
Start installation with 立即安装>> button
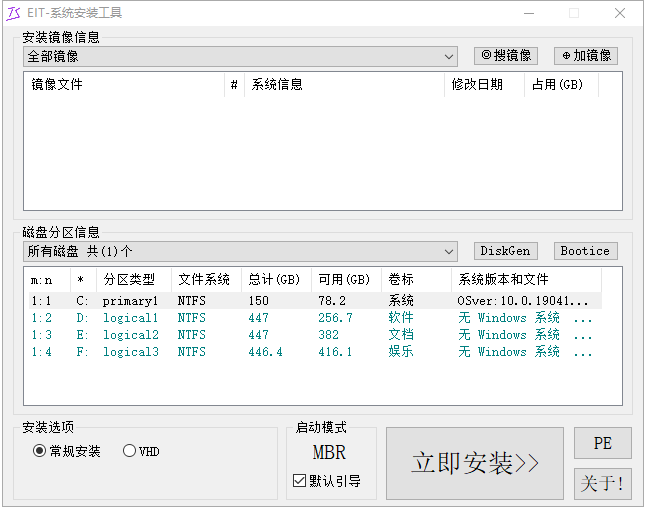coord(475,463)
